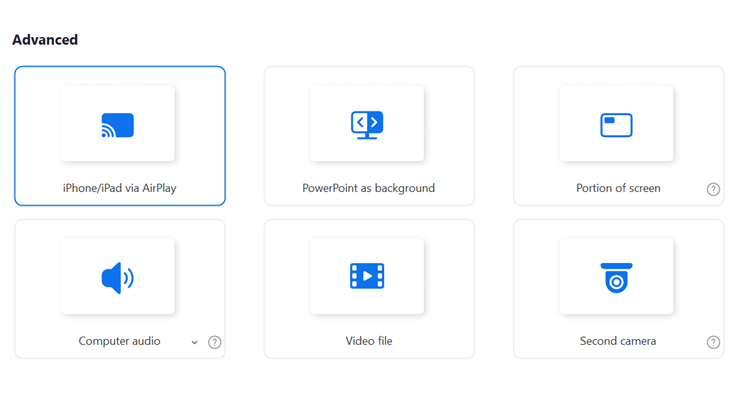Choose the Second camera label

[x=618, y=341]
